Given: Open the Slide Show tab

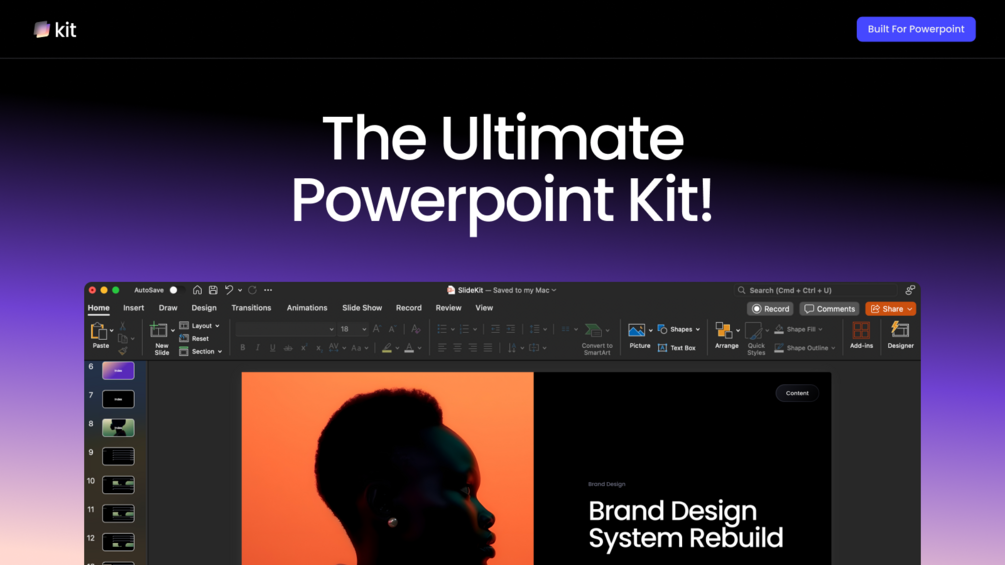Looking at the screenshot, I should (x=362, y=308).
